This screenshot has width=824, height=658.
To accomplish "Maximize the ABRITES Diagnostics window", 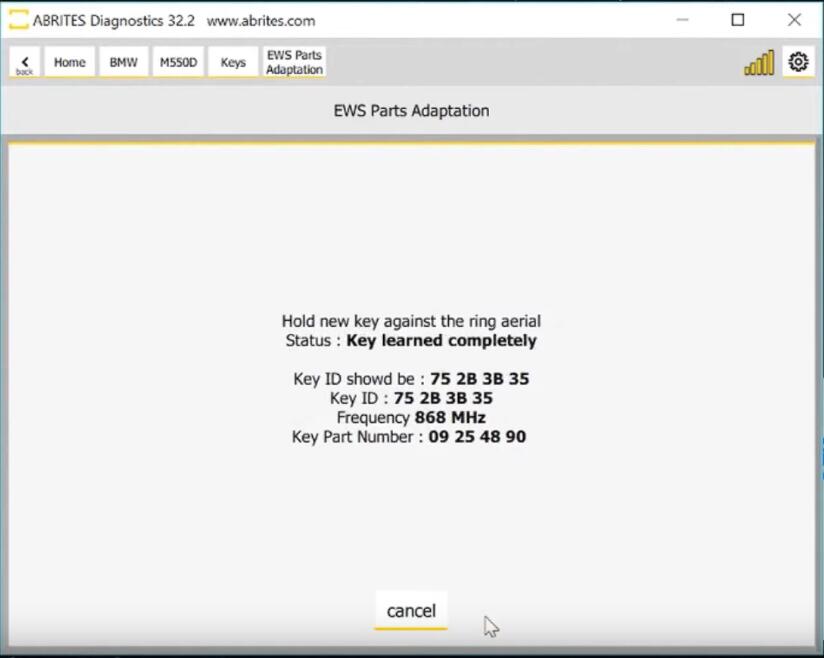I will pos(738,20).
